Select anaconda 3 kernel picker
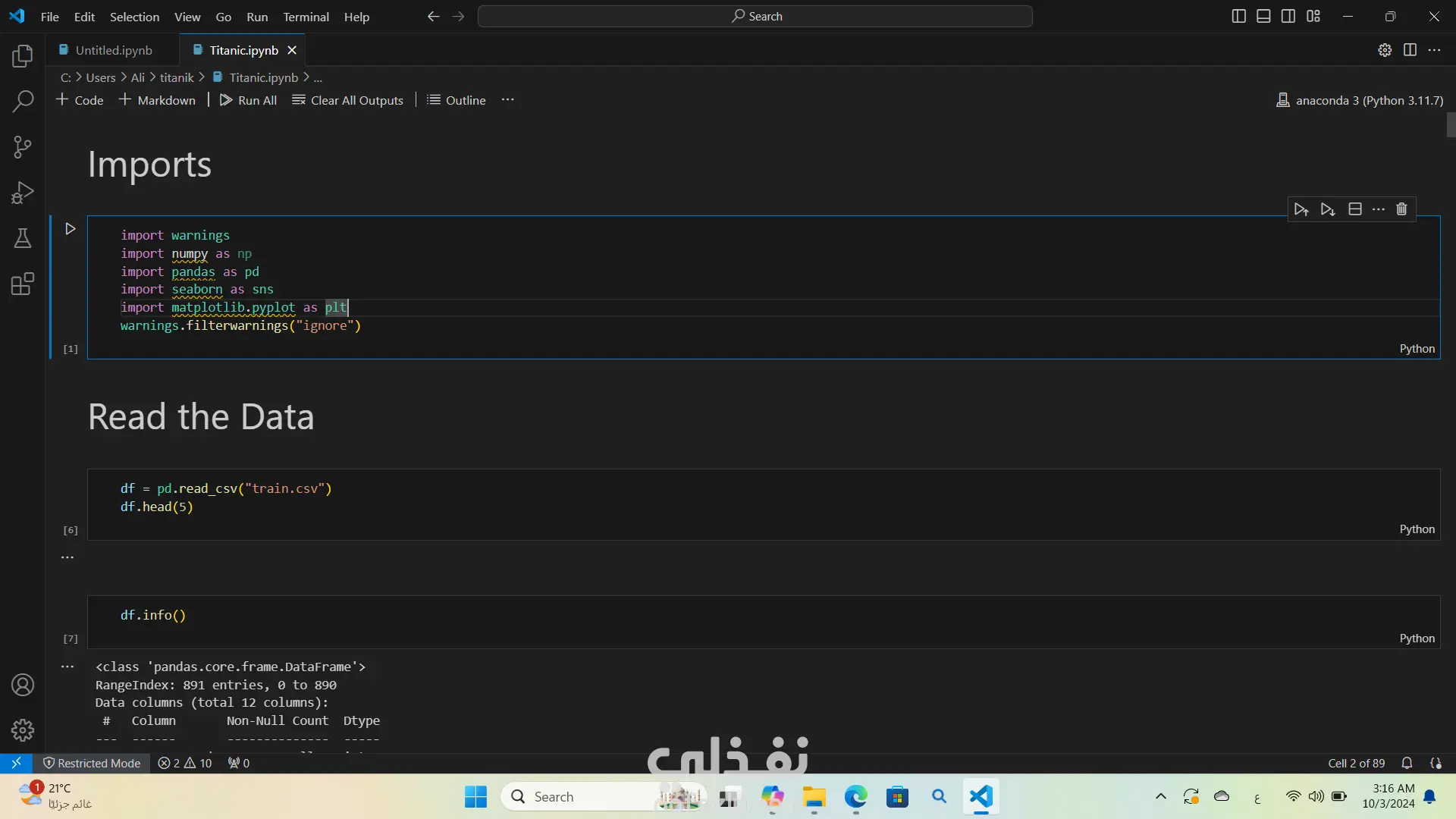Image resolution: width=1456 pixels, height=819 pixels. 1360,100
